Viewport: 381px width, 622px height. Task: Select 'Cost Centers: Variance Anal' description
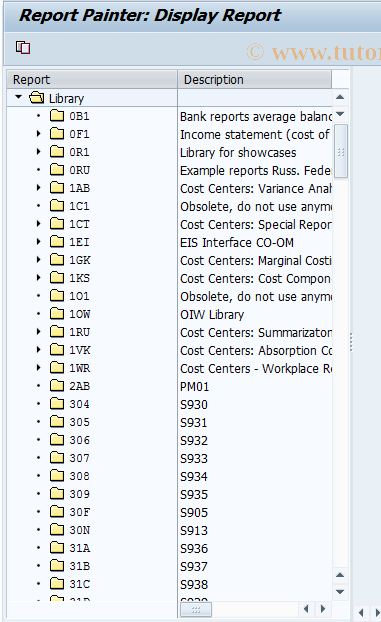(256, 188)
